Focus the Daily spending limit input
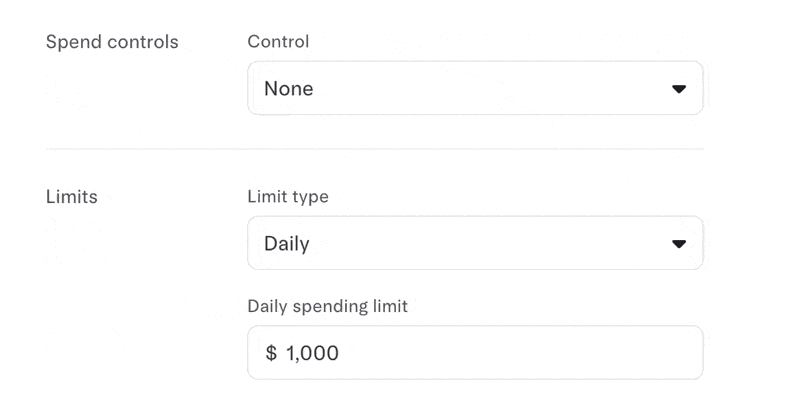 [475, 353]
